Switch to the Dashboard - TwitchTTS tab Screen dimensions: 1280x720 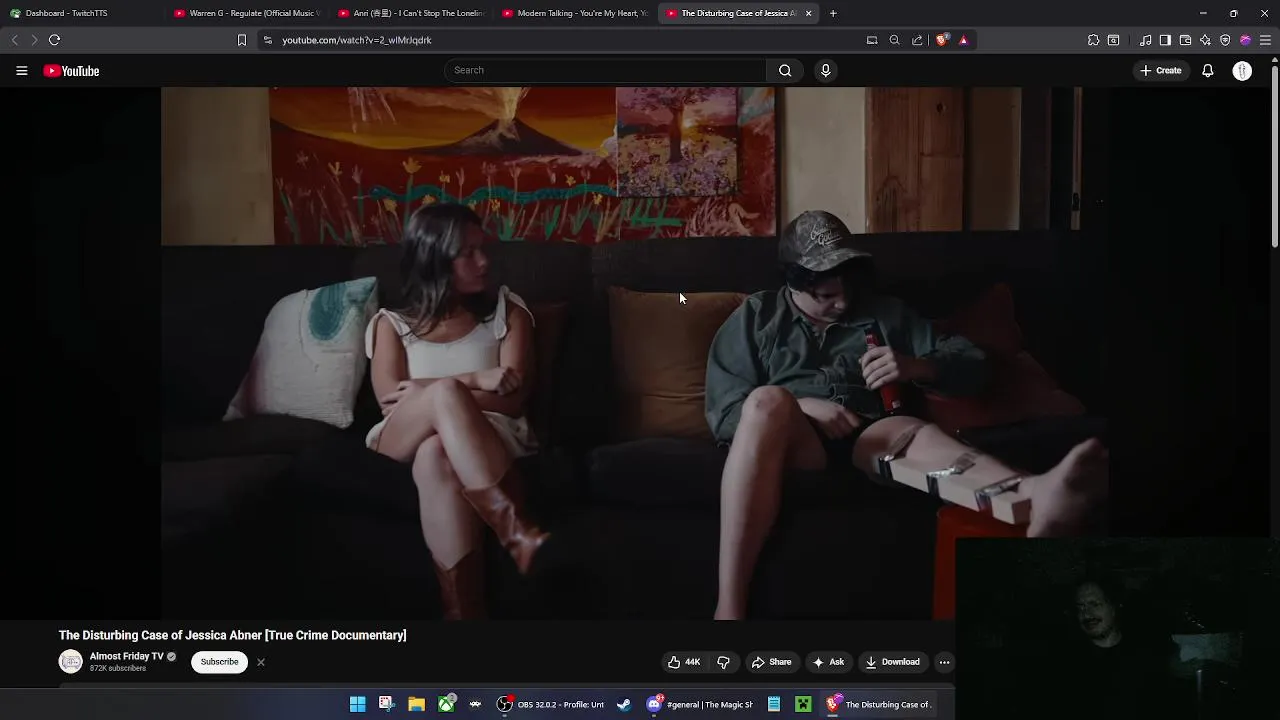pos(82,13)
